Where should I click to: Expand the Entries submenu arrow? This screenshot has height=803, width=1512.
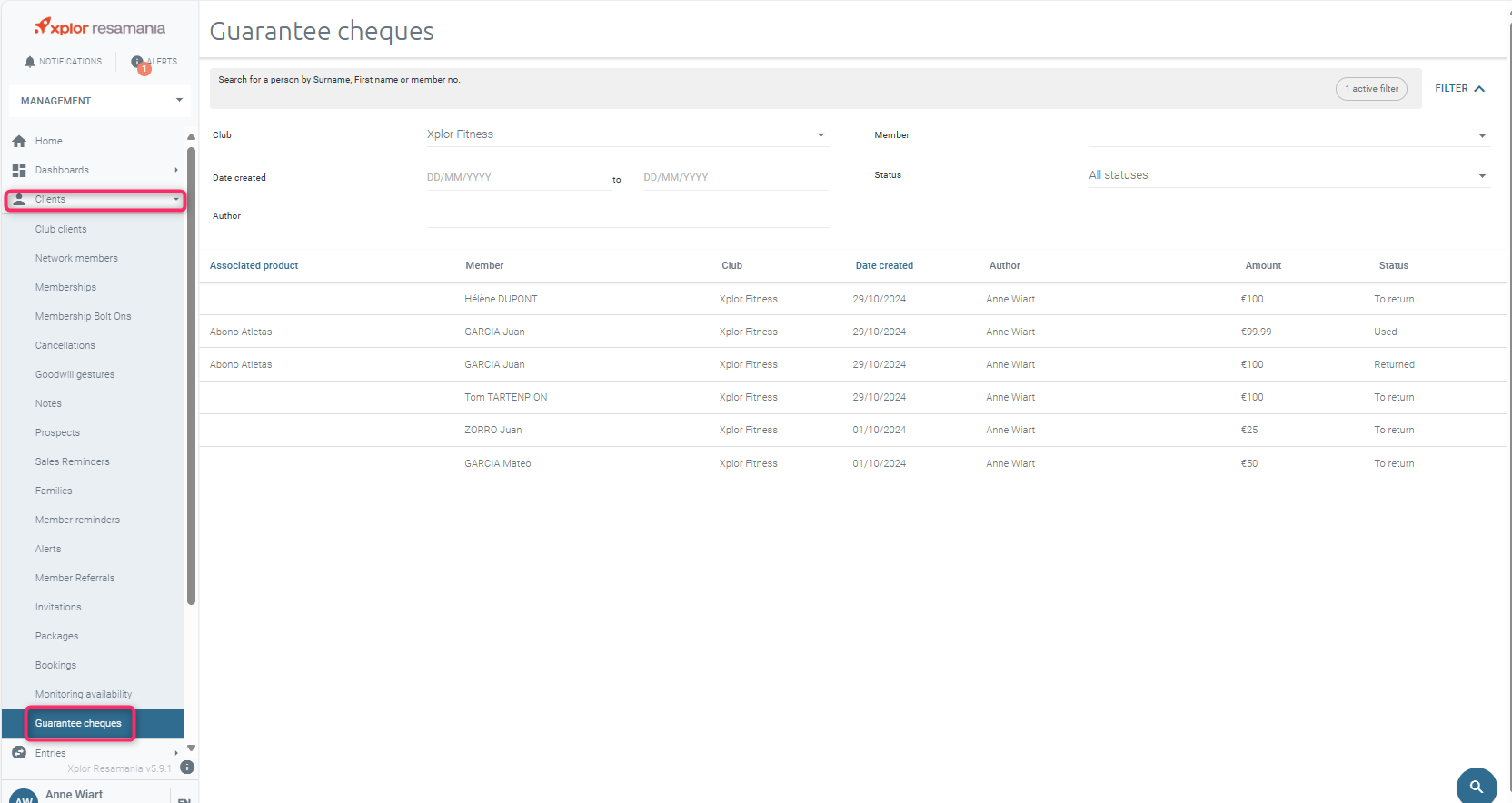(176, 753)
